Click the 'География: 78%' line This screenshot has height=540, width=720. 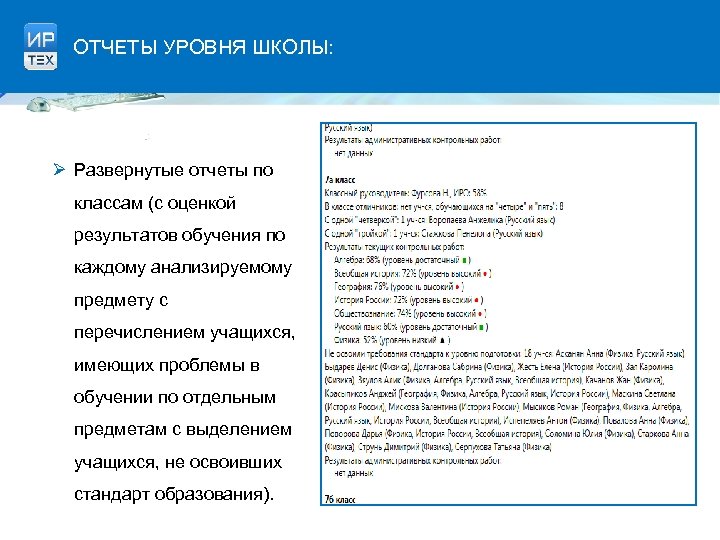399,287
